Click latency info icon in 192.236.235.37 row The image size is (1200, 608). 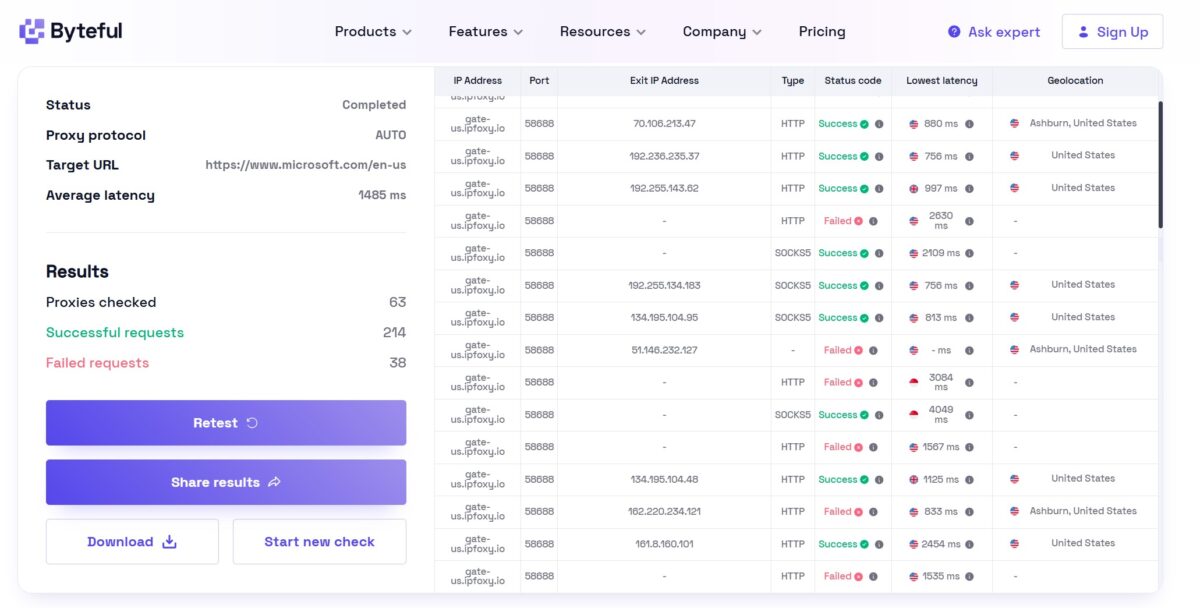click(x=969, y=156)
